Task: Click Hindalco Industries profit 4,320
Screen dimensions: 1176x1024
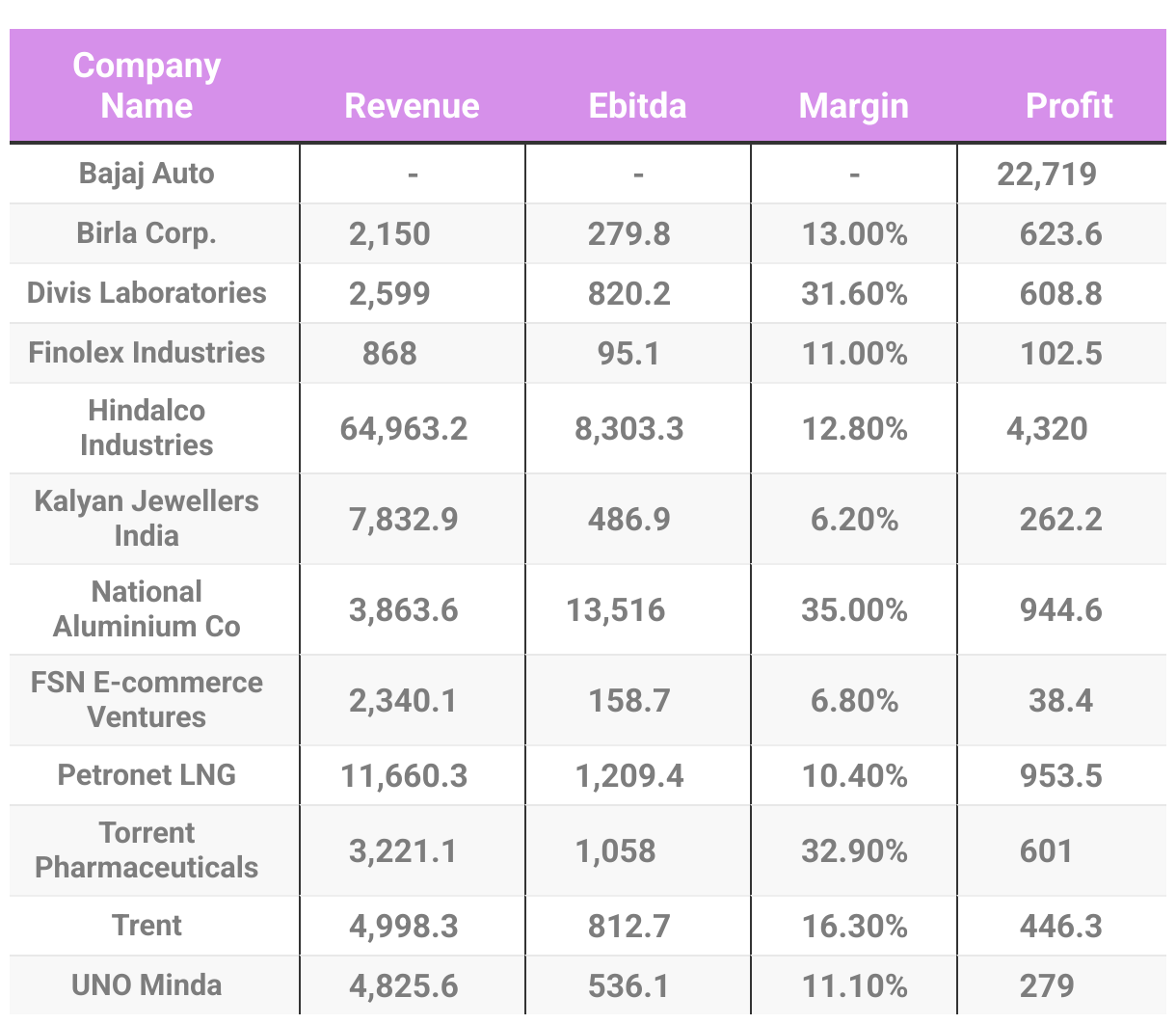Action: (1047, 429)
